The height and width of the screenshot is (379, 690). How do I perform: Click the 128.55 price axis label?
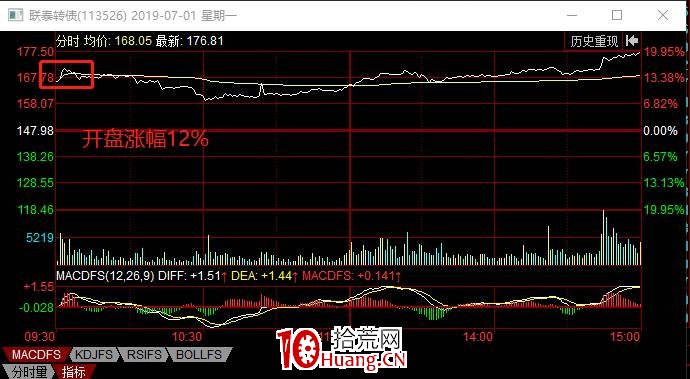35,183
